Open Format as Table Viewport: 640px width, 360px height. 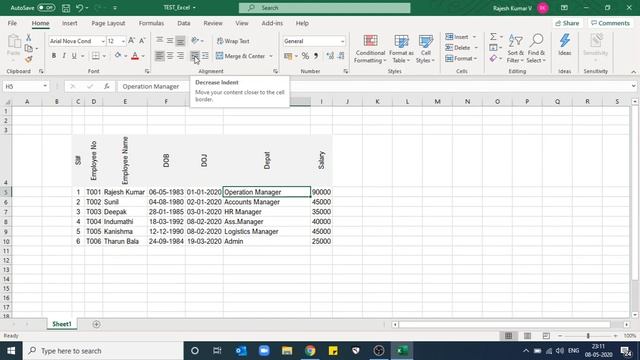(401, 49)
